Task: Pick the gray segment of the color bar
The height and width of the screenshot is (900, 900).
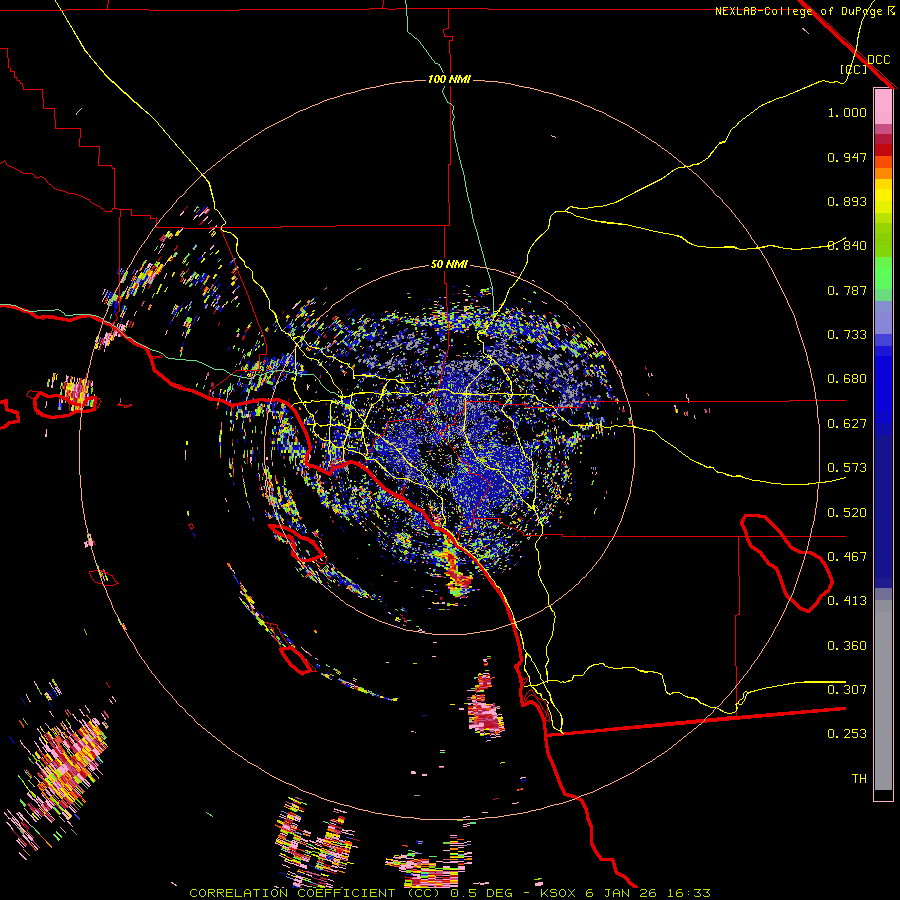Action: [883, 695]
